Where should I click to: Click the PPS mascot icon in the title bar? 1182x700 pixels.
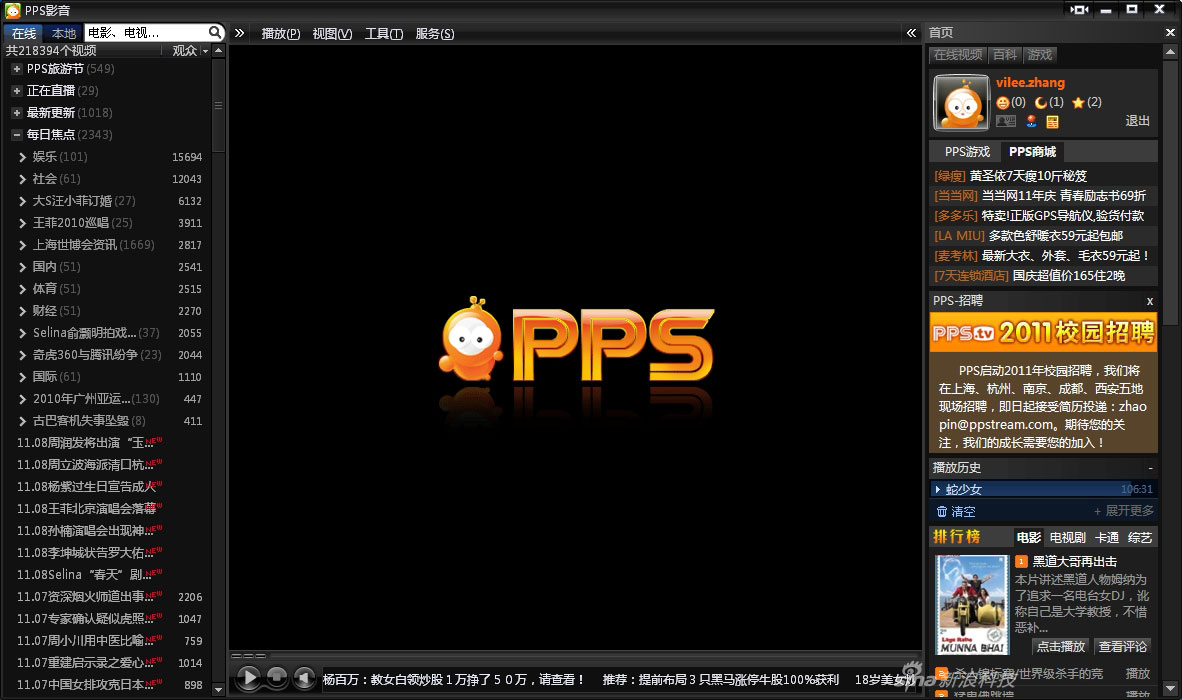coord(13,11)
